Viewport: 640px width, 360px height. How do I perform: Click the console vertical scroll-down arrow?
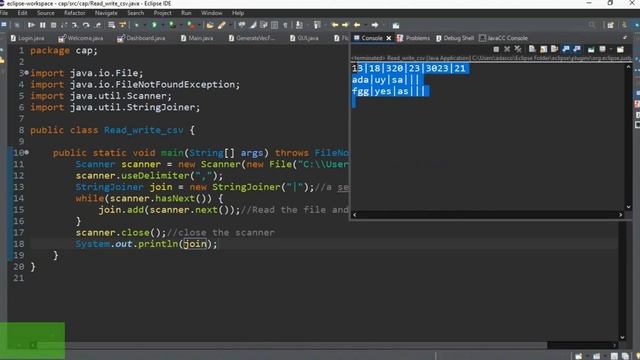[629, 207]
